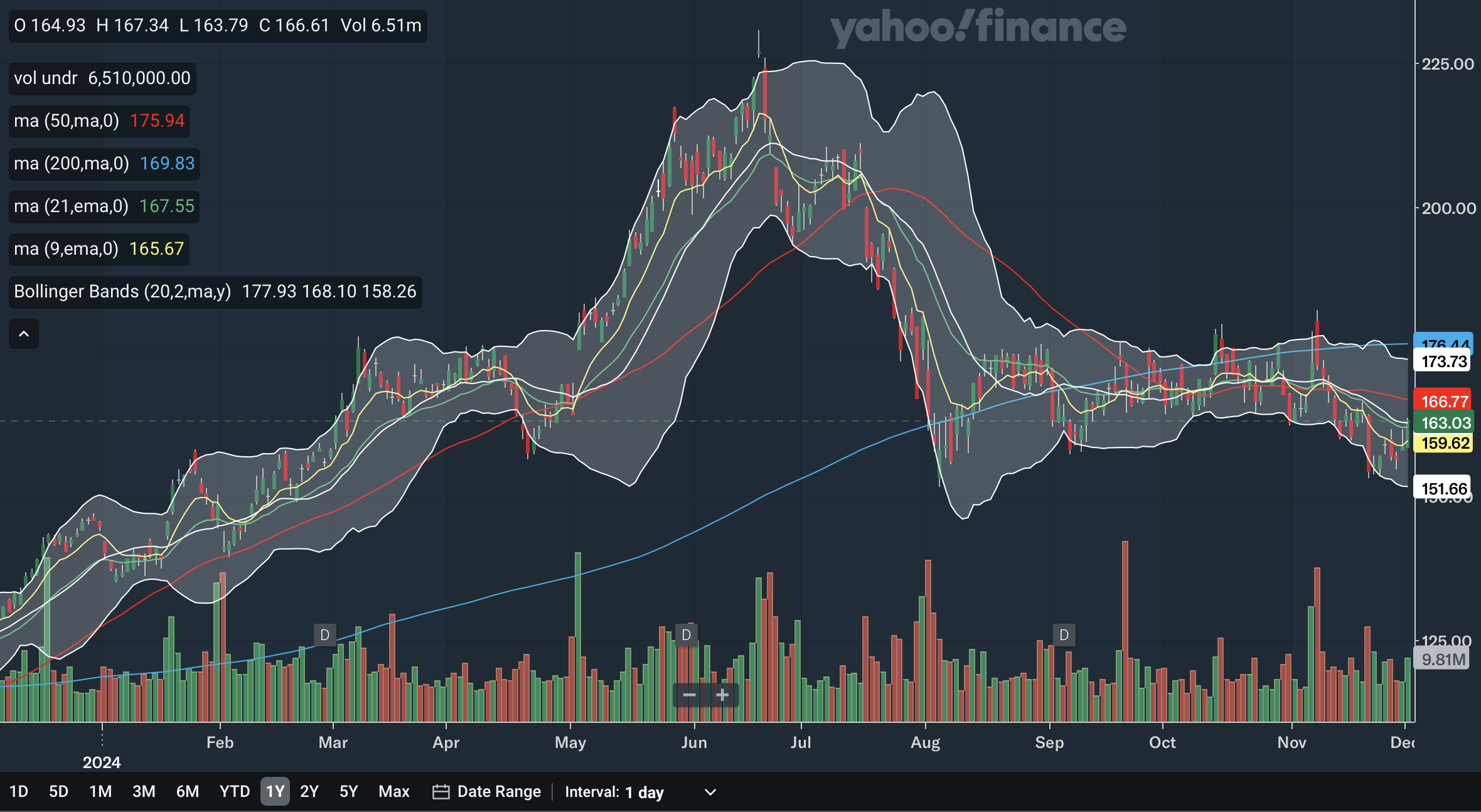1481x812 pixels.
Task: Click the dividend D marker near March
Action: 325,635
